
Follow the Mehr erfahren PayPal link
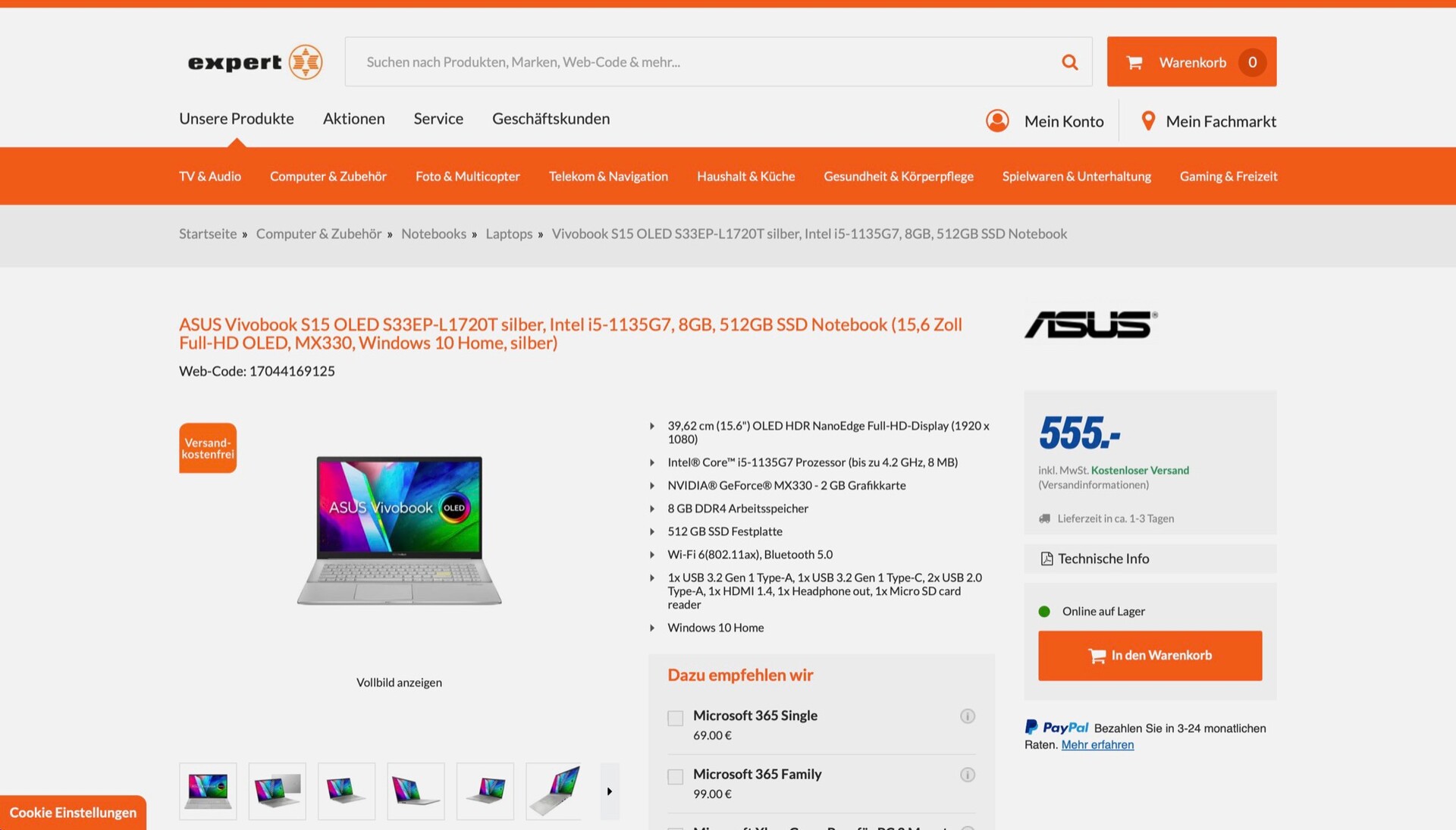(1097, 744)
